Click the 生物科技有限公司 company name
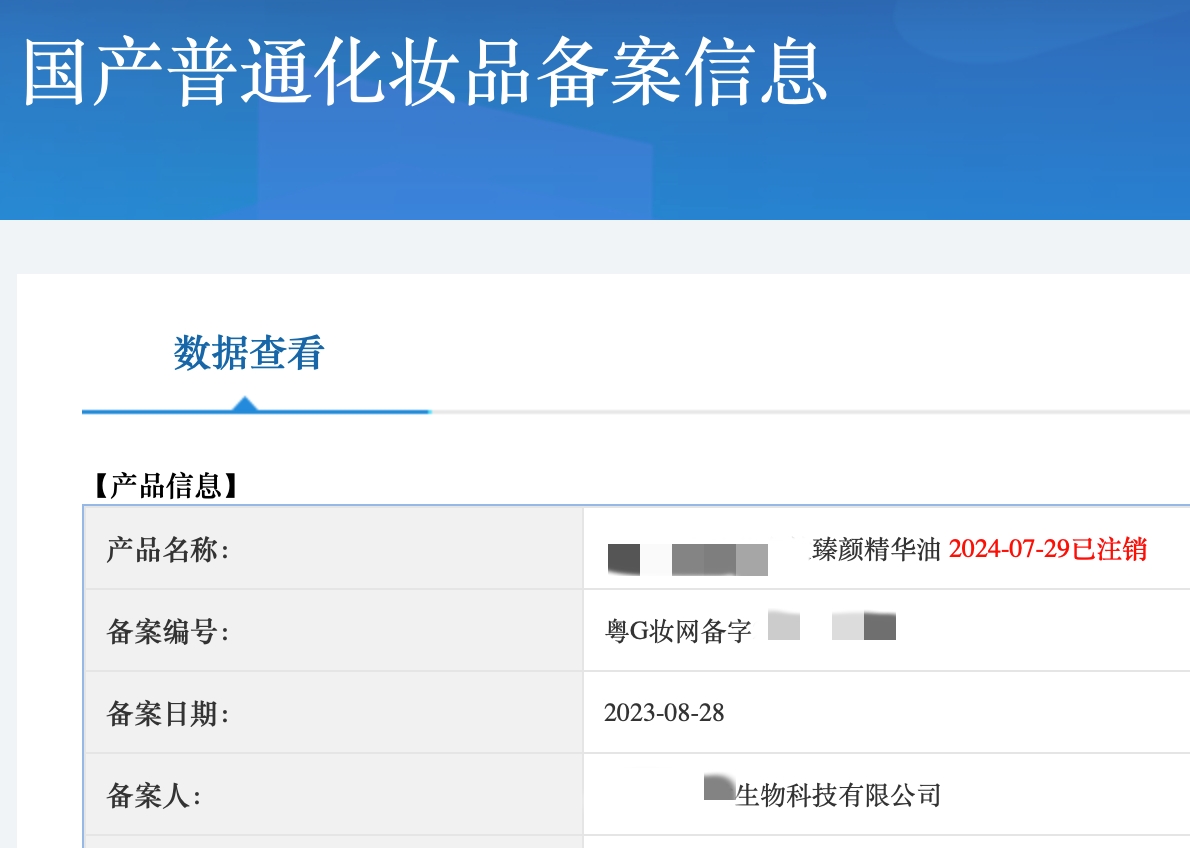1190x848 pixels. pos(838,796)
